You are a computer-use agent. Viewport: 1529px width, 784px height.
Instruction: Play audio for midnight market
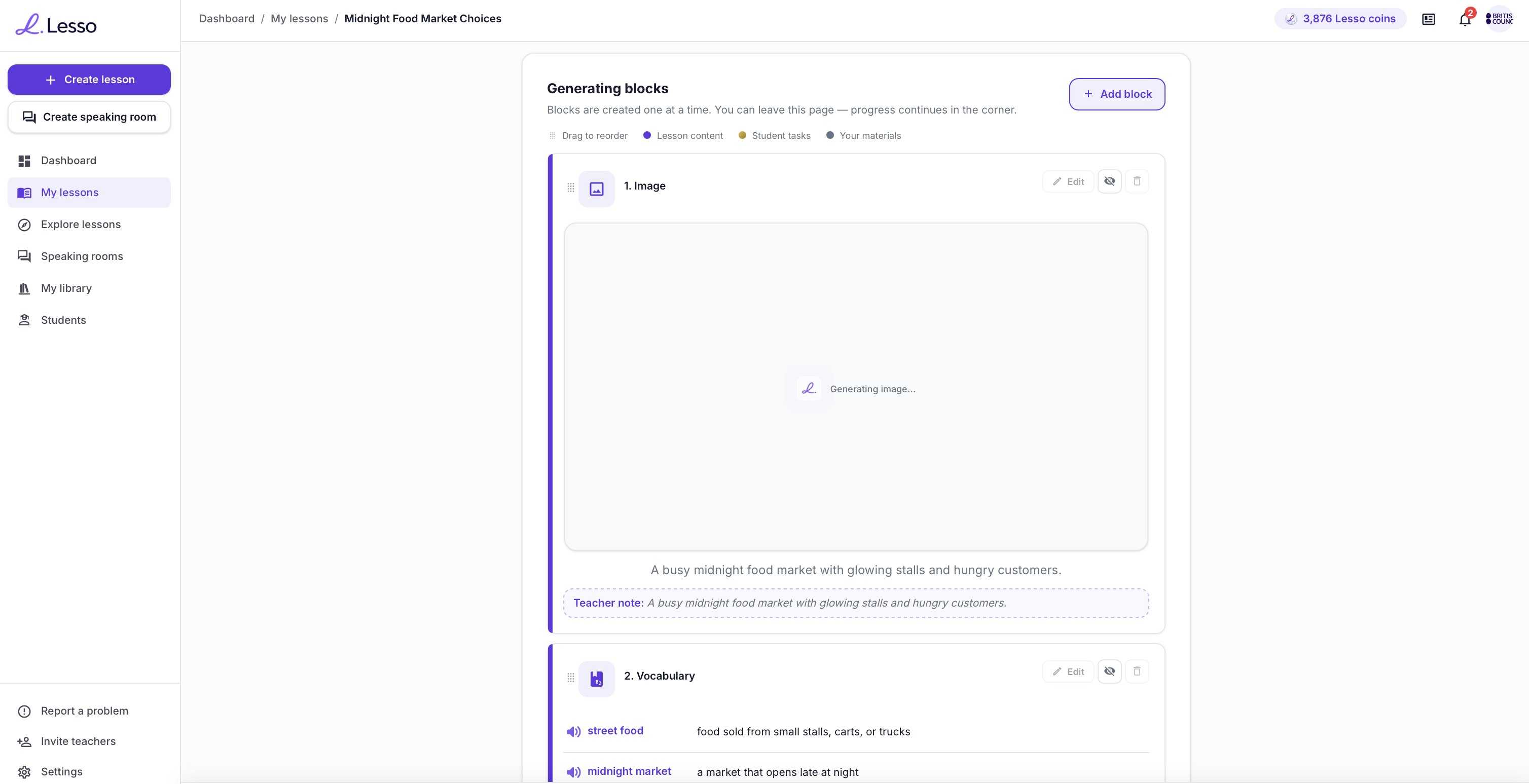[x=573, y=772]
